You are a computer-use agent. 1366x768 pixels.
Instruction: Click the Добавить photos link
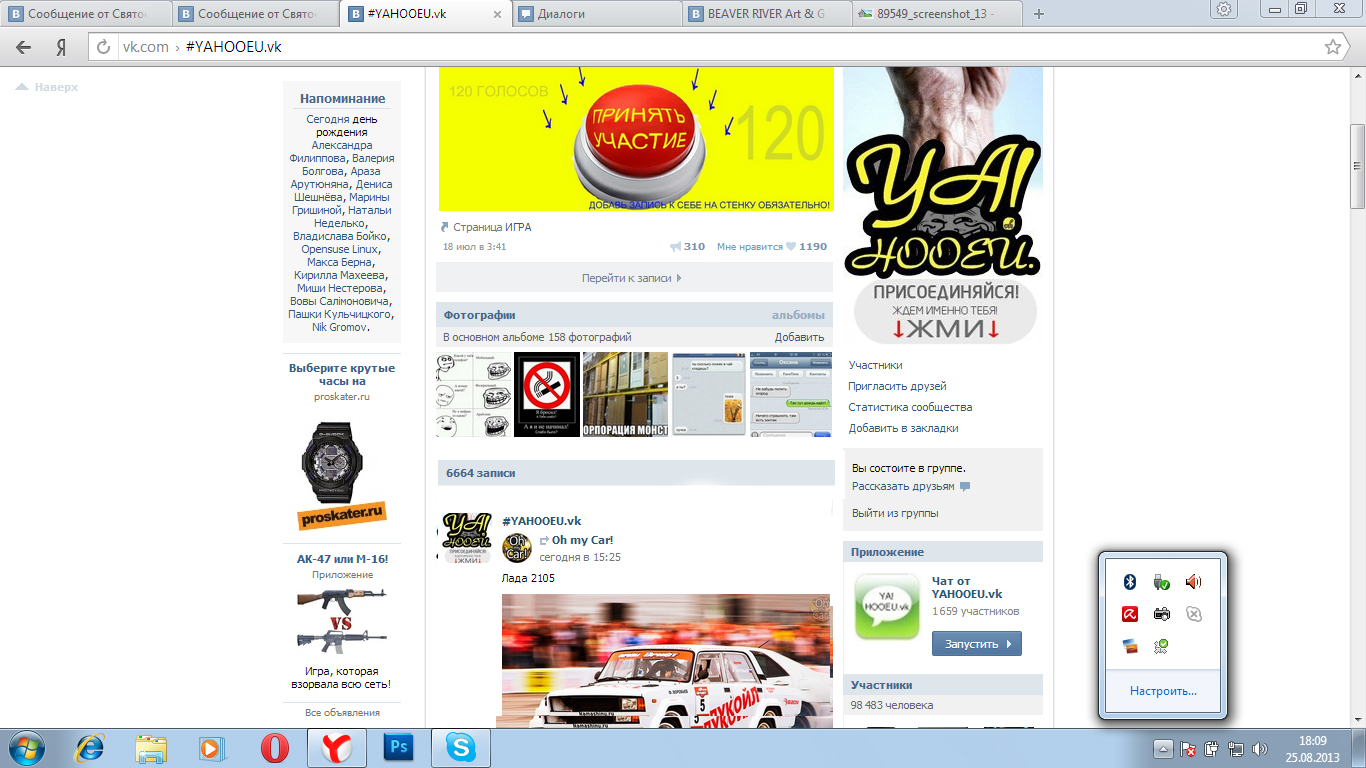[x=799, y=337]
